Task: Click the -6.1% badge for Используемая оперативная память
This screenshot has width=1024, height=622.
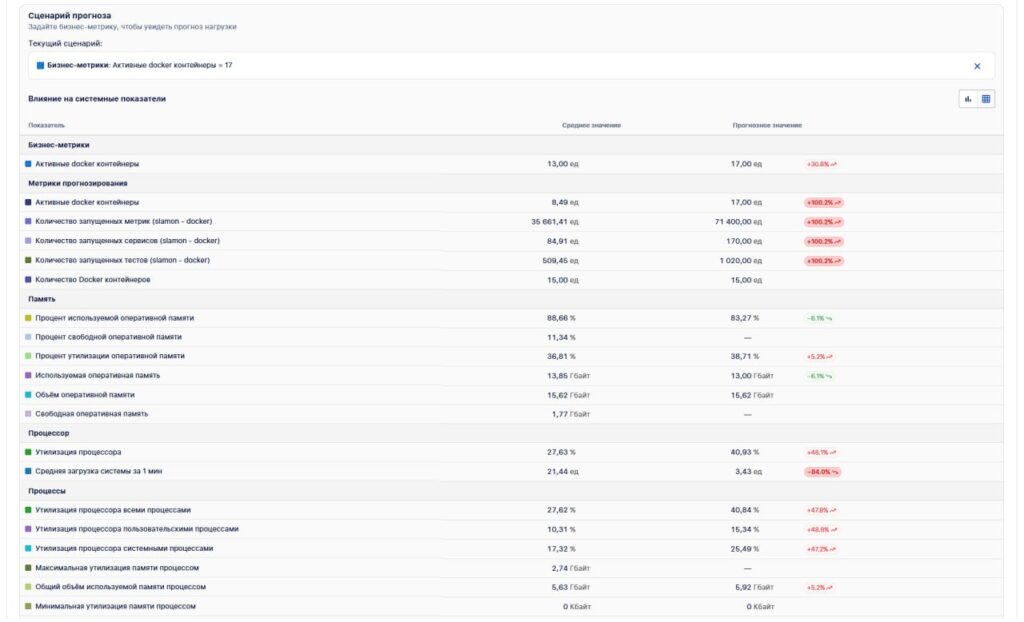Action: 819,376
